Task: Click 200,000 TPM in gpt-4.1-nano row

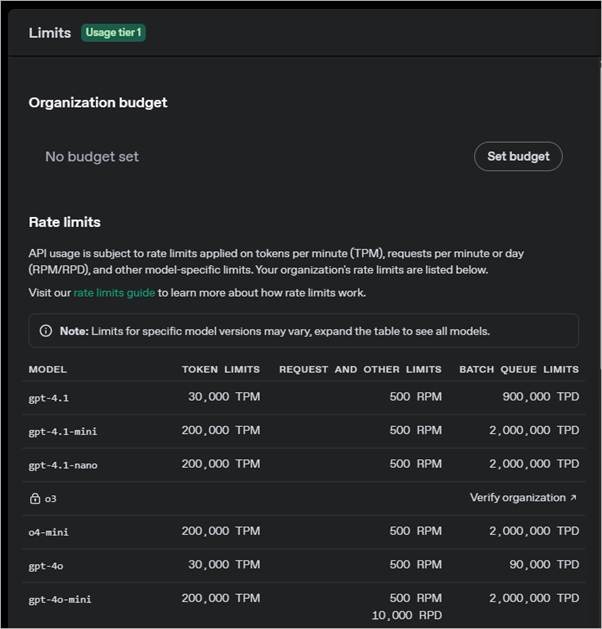Action: point(221,464)
